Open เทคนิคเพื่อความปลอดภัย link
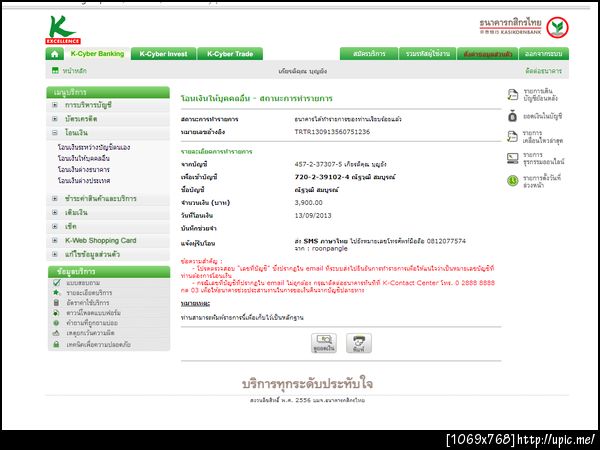The width and height of the screenshot is (600, 450). pyautogui.click(x=98, y=344)
